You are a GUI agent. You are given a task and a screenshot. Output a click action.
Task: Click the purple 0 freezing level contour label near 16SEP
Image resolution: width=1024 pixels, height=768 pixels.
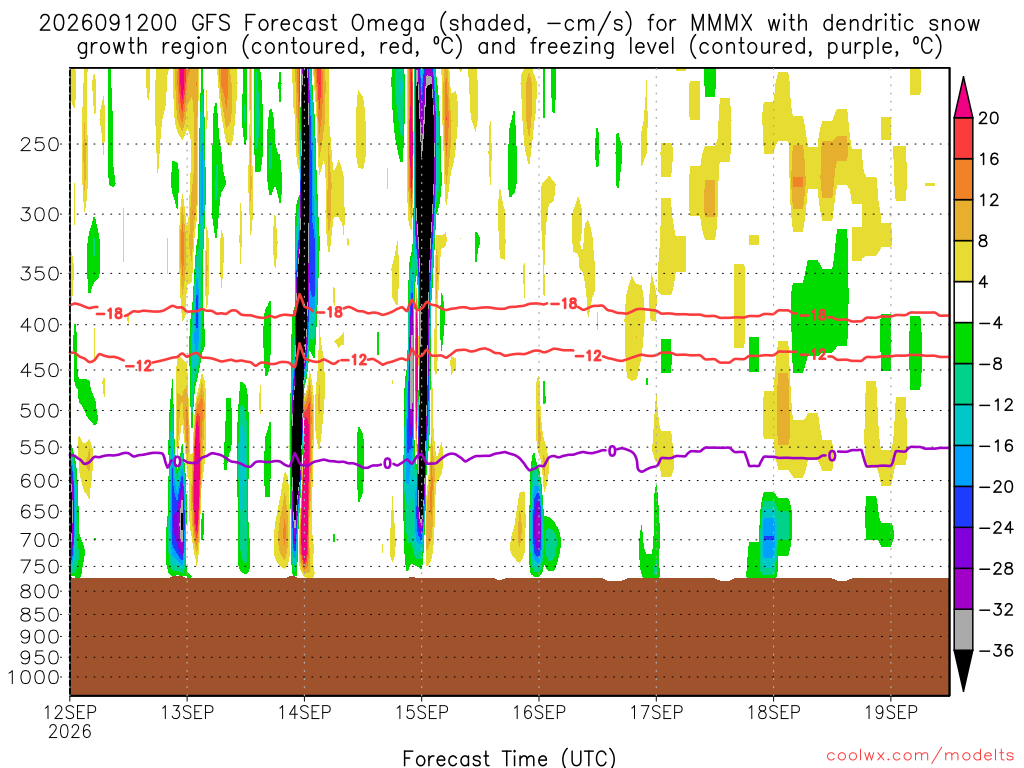click(612, 451)
